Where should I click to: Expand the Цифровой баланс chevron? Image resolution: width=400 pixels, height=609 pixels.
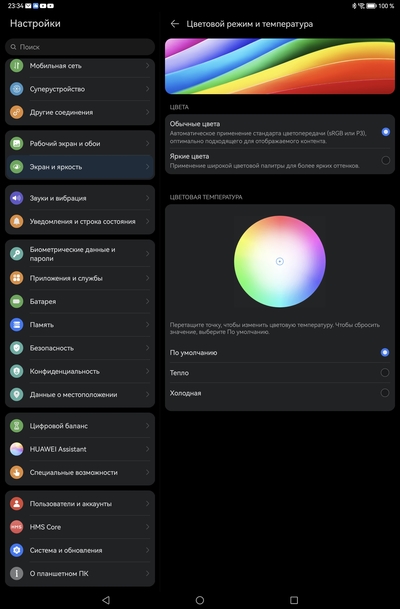pos(148,426)
